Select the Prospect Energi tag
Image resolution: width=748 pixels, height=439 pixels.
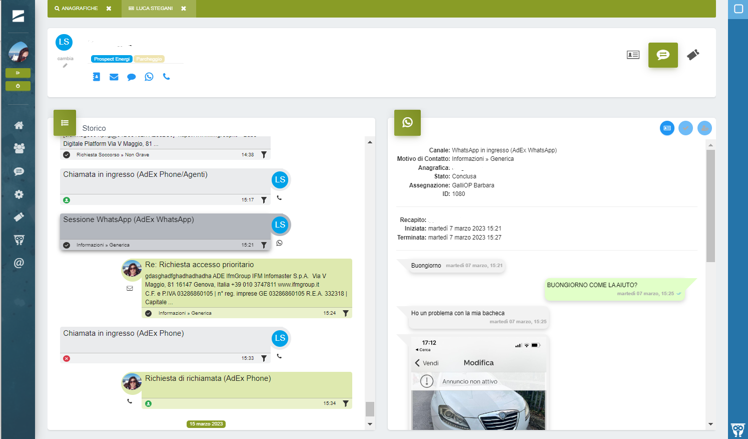[112, 59]
